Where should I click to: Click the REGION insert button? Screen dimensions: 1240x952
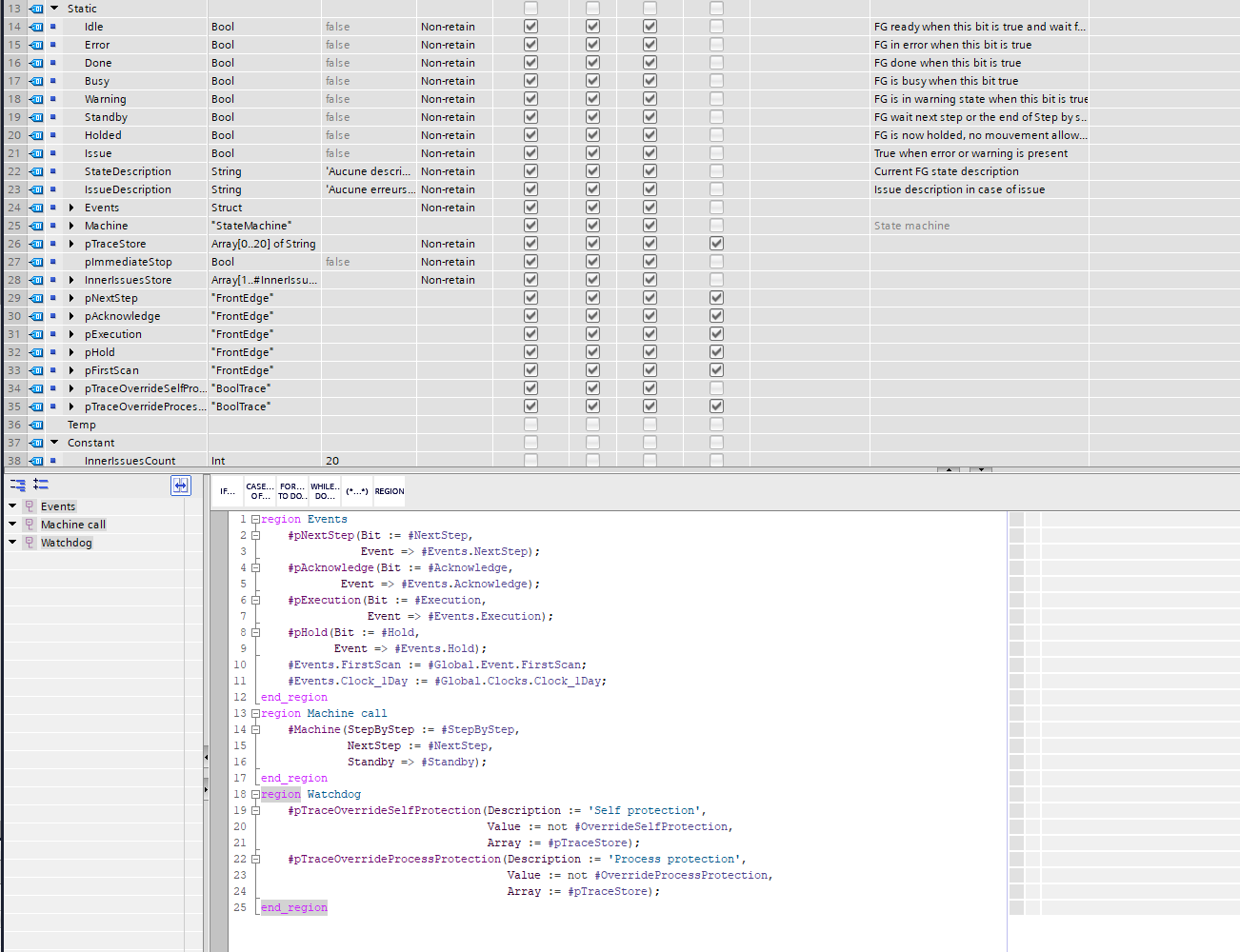[390, 491]
